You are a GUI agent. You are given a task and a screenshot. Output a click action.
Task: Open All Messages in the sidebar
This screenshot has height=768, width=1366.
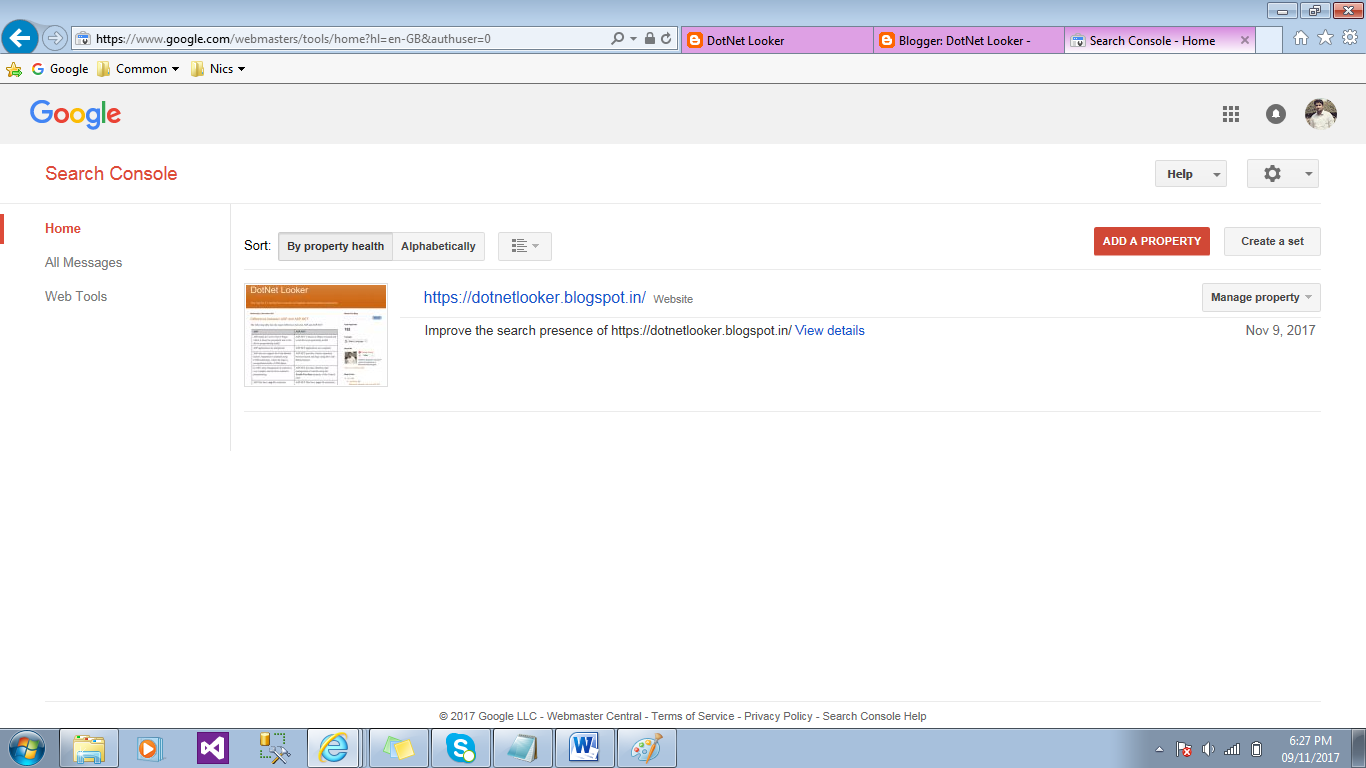coord(84,262)
